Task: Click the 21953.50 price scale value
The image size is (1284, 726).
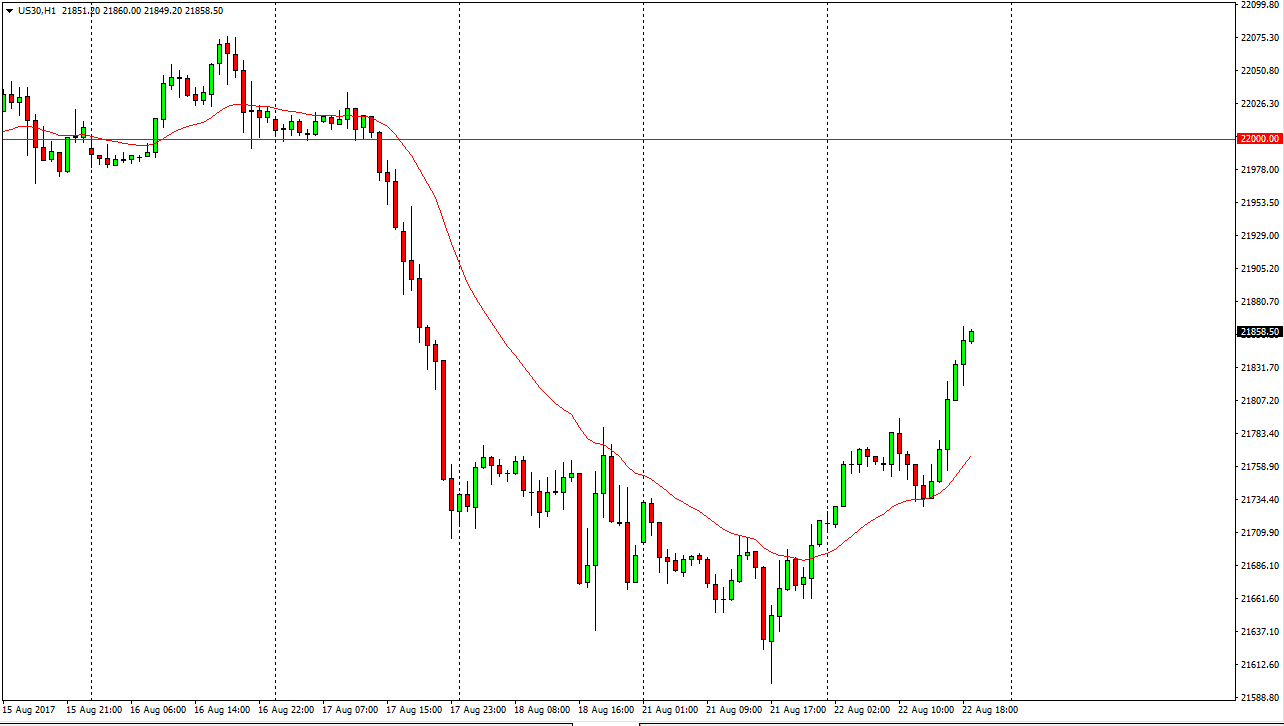Action: pyautogui.click(x=1259, y=203)
